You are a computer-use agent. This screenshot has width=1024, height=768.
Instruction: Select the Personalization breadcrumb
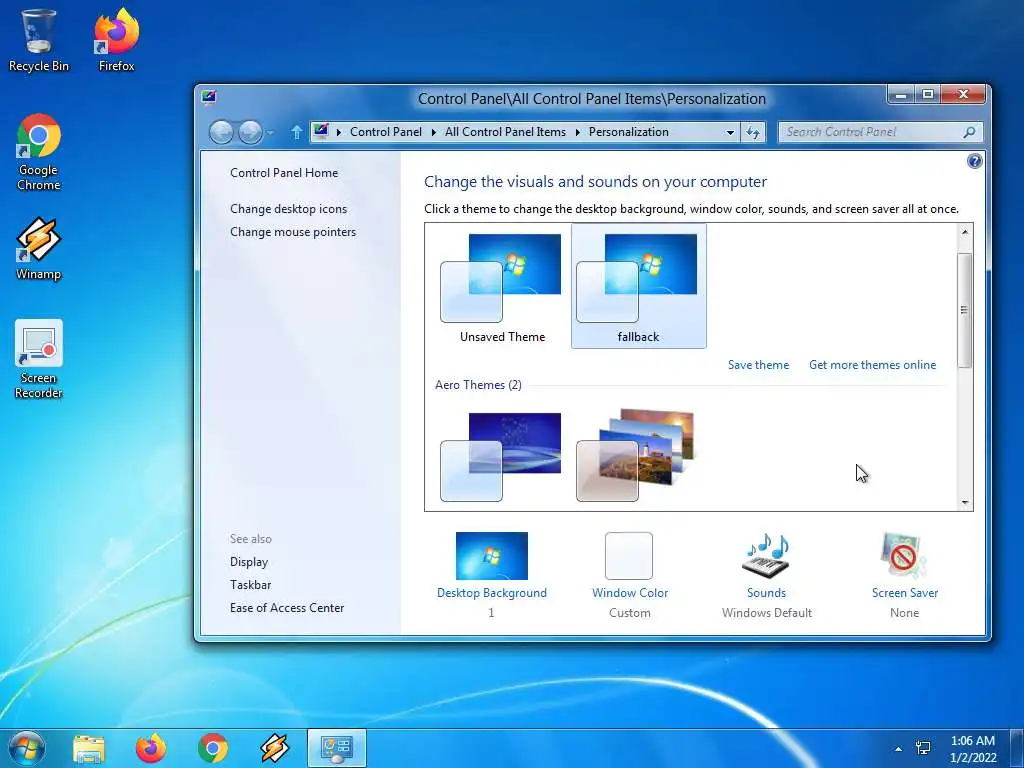coord(629,132)
